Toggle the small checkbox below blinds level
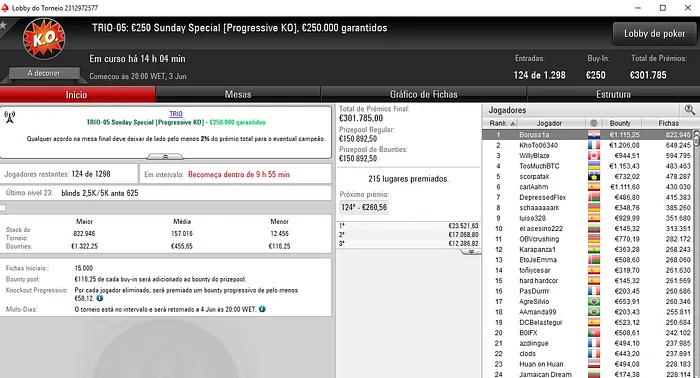The width and height of the screenshot is (700, 378). [3, 208]
